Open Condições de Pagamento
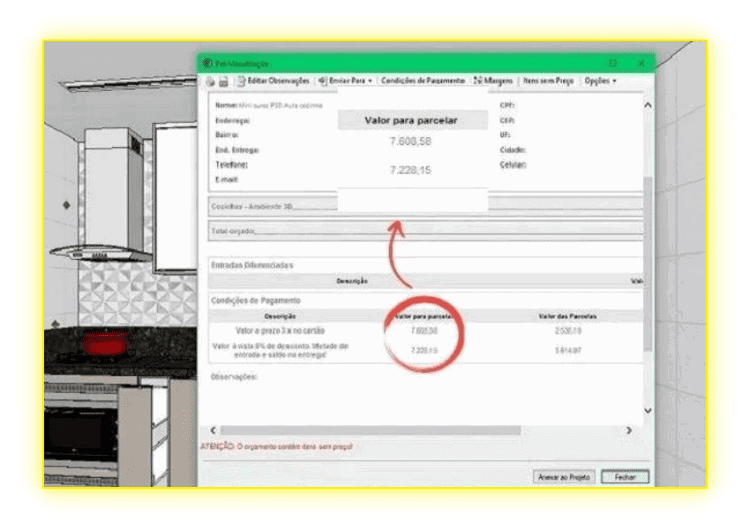 point(424,80)
